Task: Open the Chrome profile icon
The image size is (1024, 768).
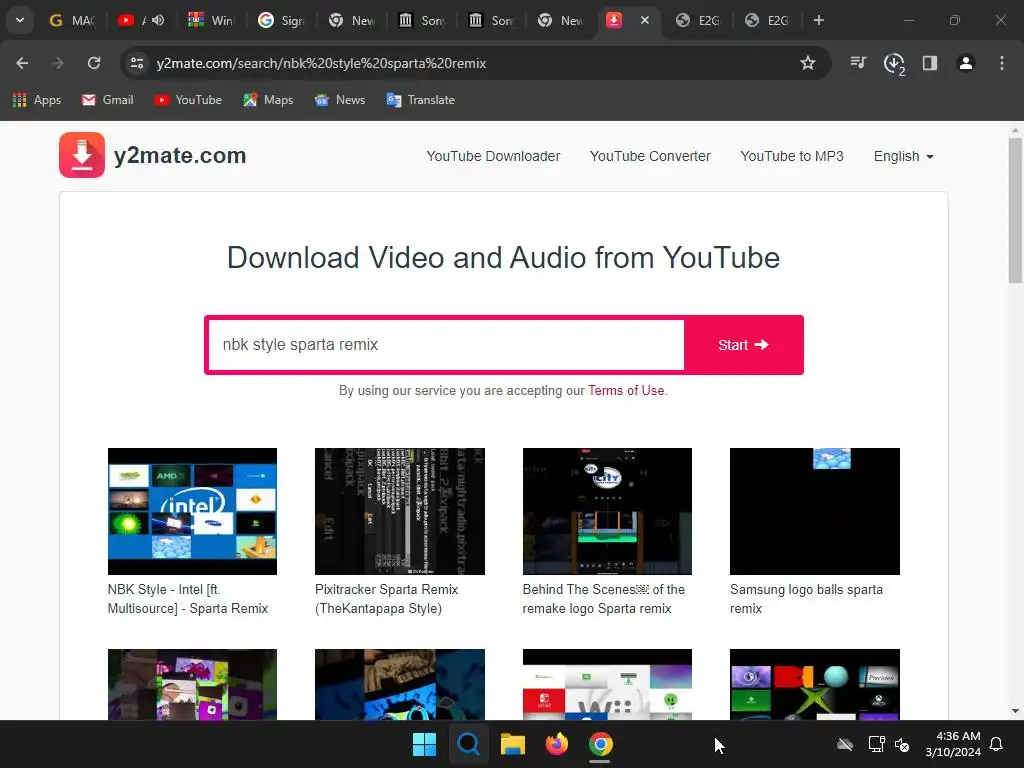Action: tap(966, 63)
